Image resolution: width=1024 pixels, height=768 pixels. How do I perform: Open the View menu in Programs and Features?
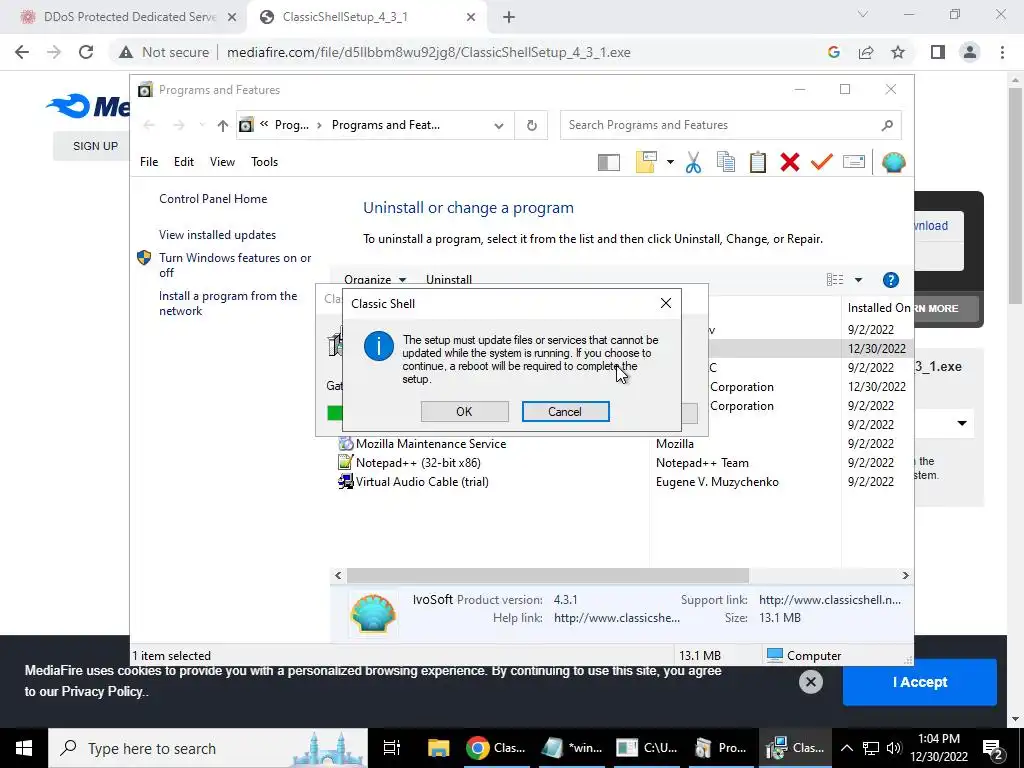click(222, 162)
